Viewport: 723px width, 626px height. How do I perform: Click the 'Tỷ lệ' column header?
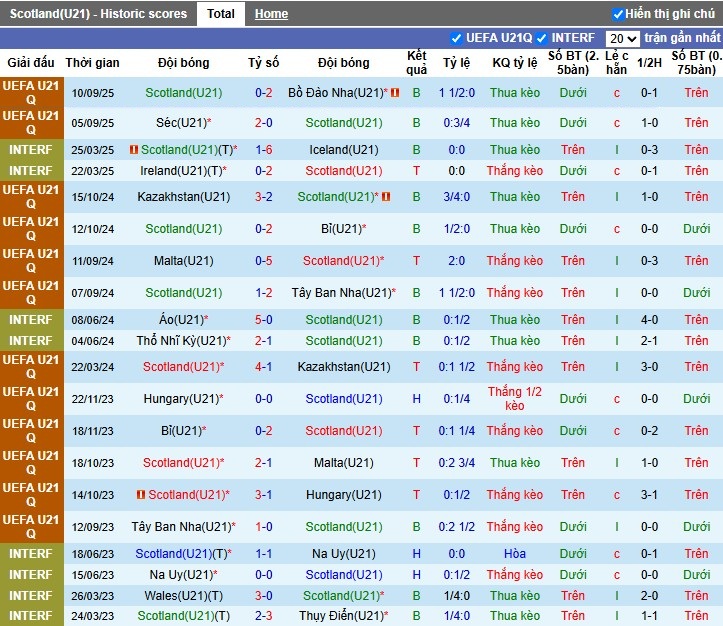[x=456, y=62]
